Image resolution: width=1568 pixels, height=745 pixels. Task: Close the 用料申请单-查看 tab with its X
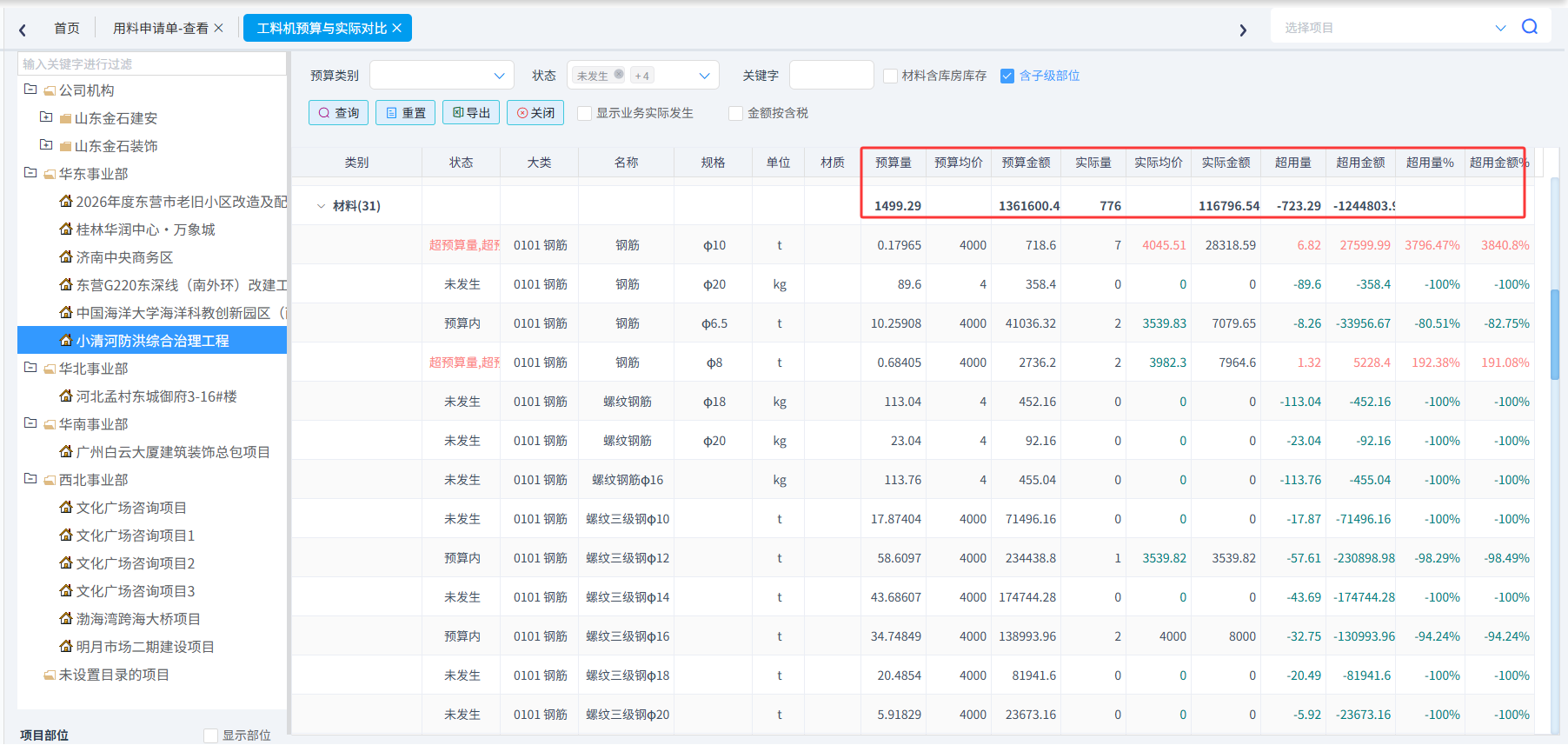pyautogui.click(x=219, y=28)
